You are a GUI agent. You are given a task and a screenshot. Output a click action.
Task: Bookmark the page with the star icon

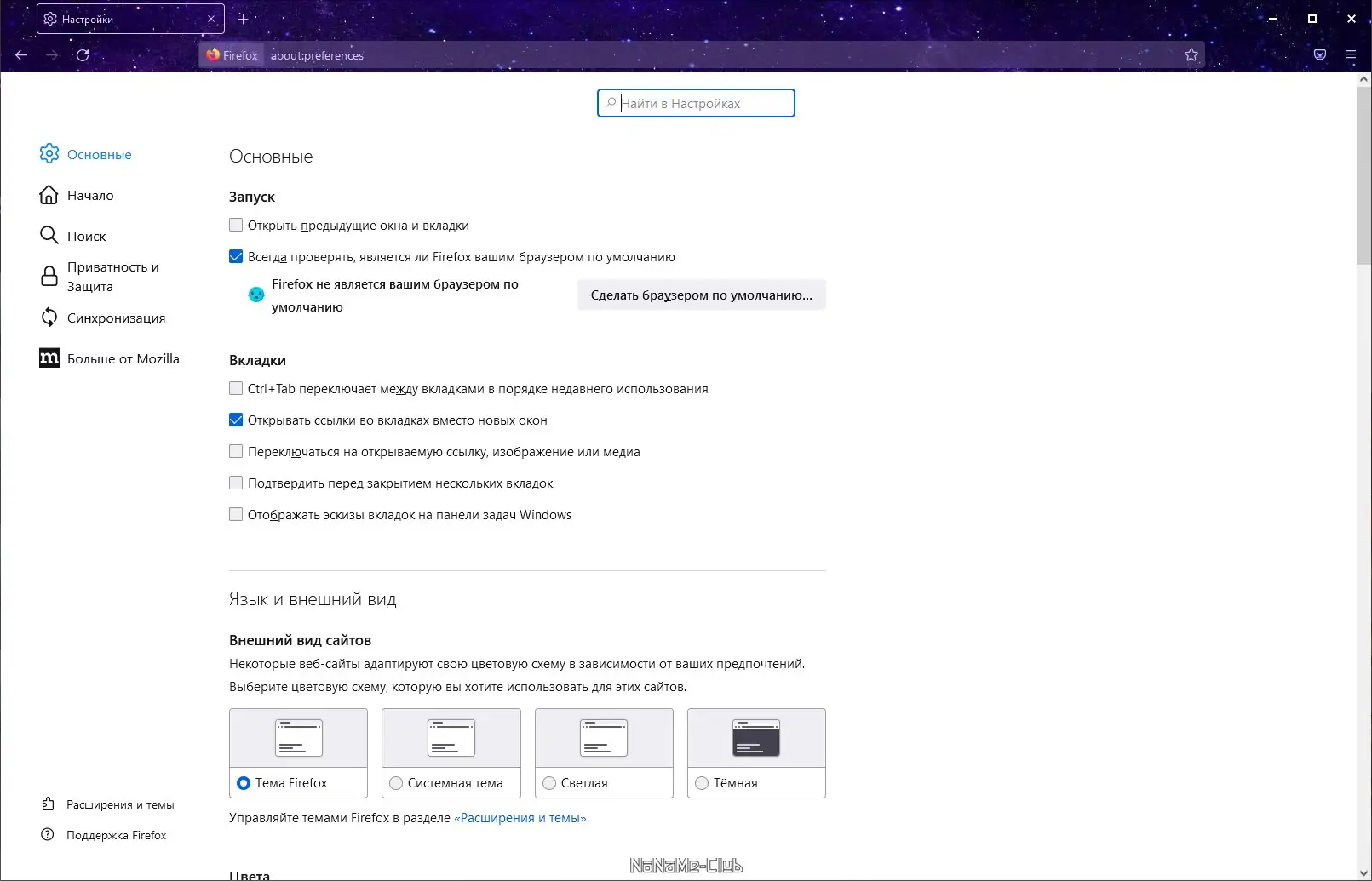point(1190,54)
